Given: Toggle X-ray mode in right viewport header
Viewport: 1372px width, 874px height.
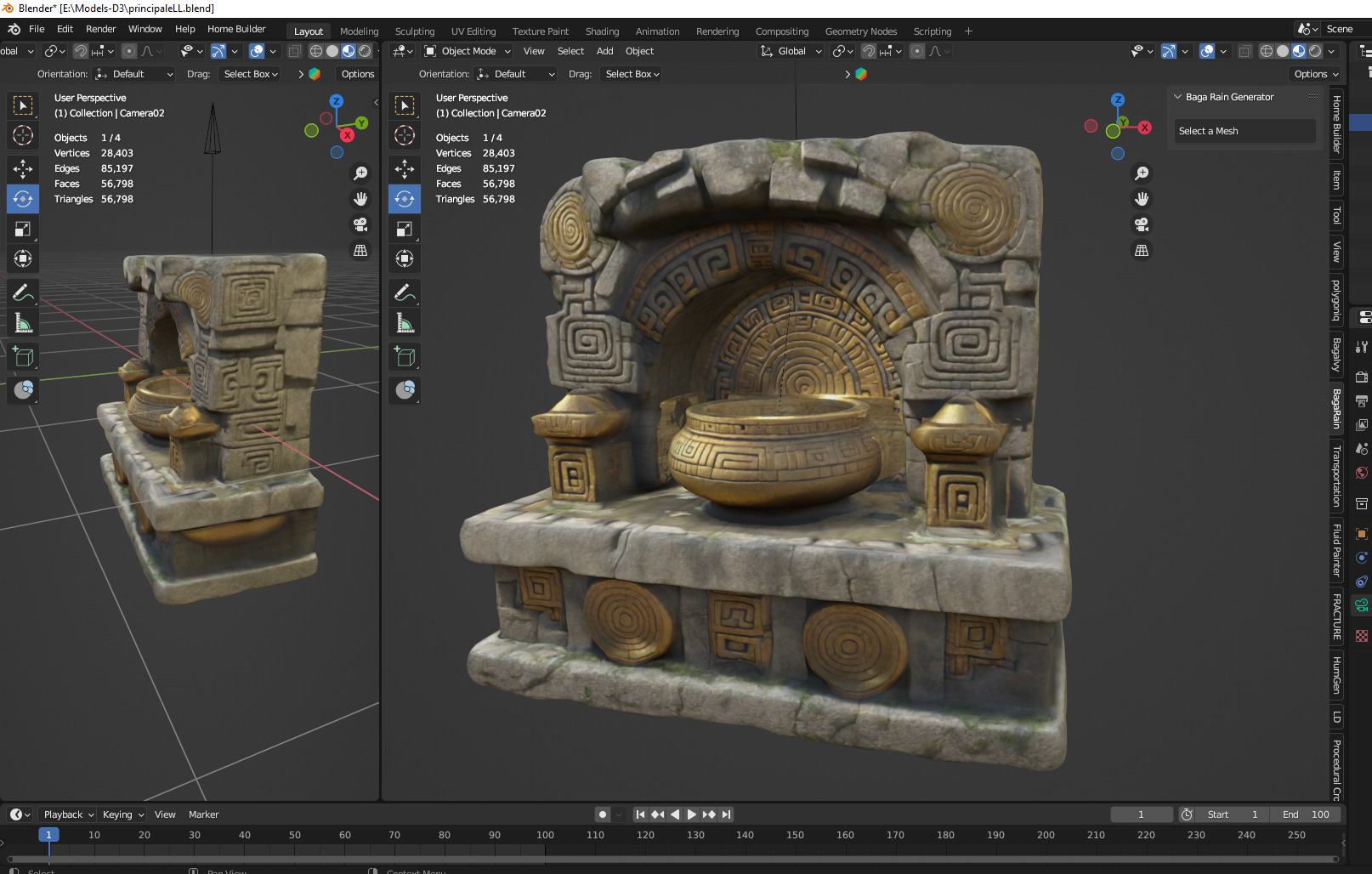Looking at the screenshot, I should 1244,51.
